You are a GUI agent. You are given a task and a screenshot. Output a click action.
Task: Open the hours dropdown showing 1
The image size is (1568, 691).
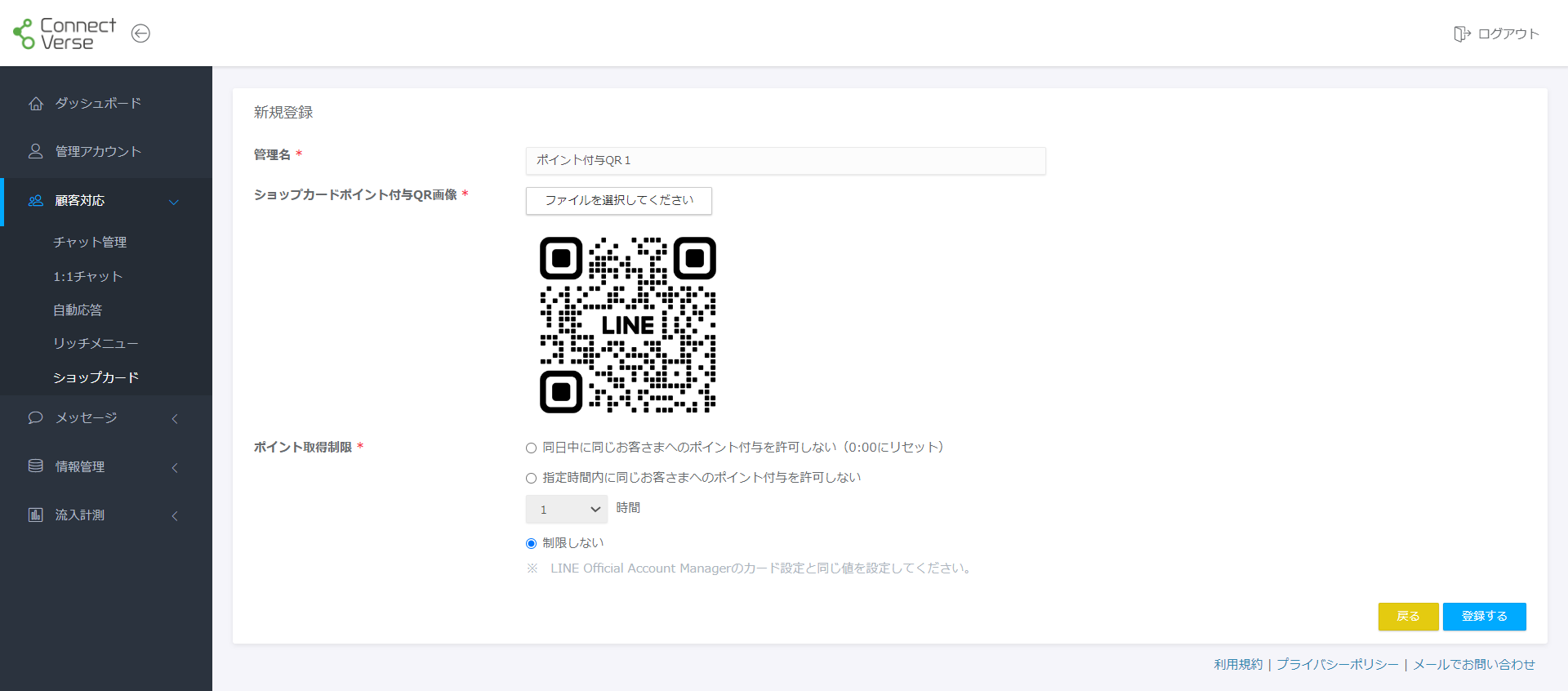click(567, 509)
